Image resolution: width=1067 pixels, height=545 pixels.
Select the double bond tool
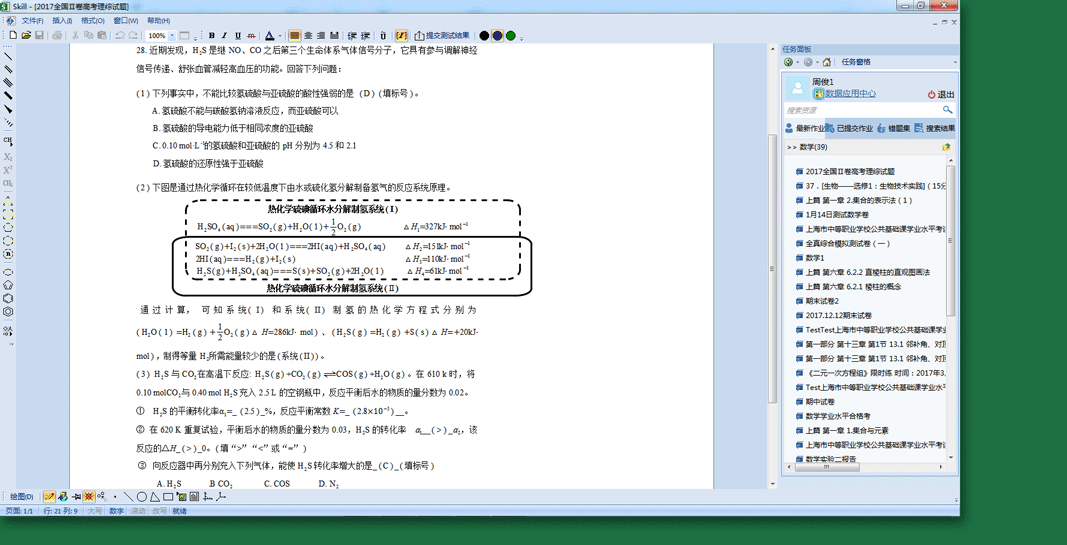tap(8, 69)
